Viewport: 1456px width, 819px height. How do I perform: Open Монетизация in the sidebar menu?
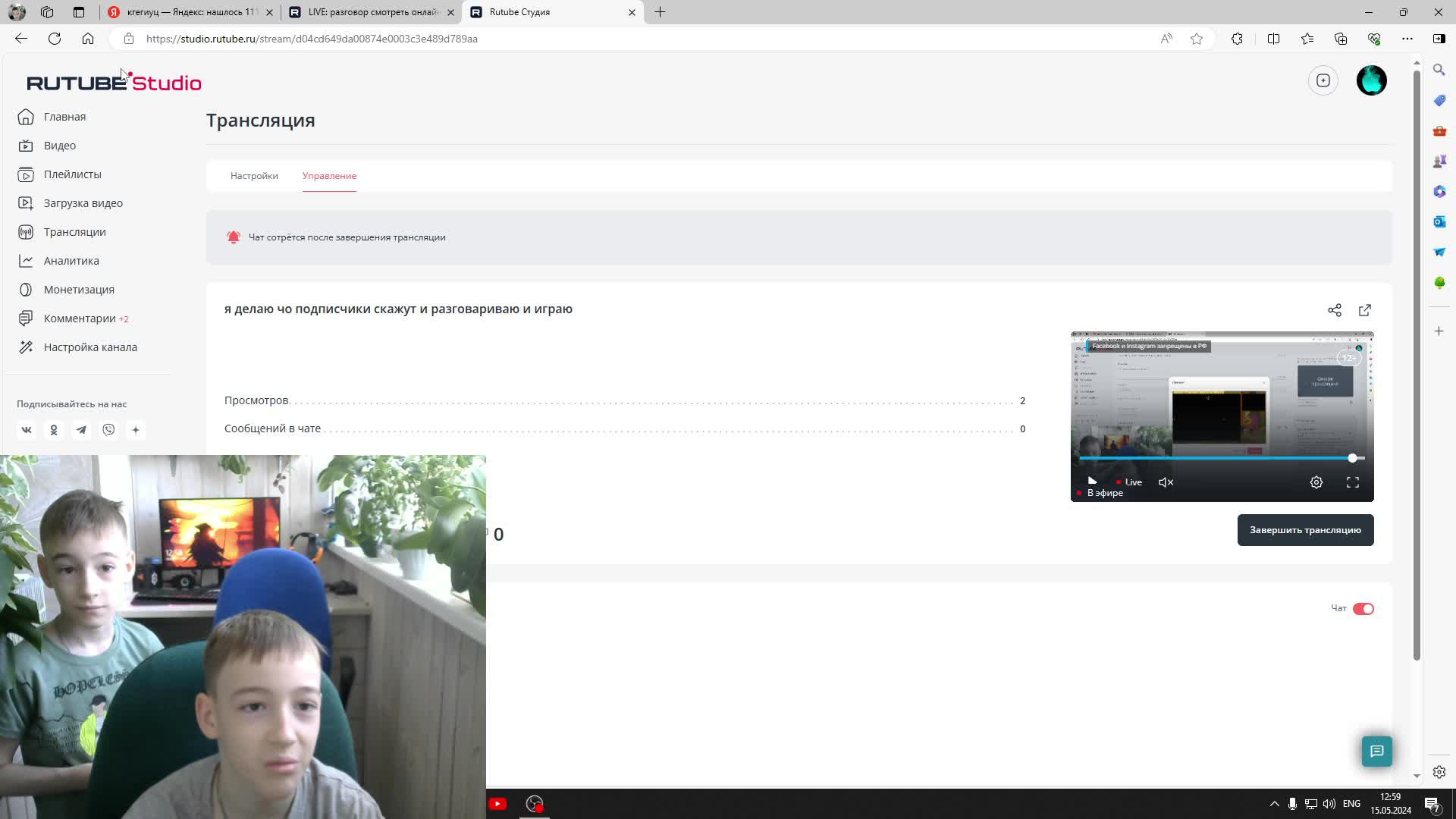pyautogui.click(x=79, y=290)
